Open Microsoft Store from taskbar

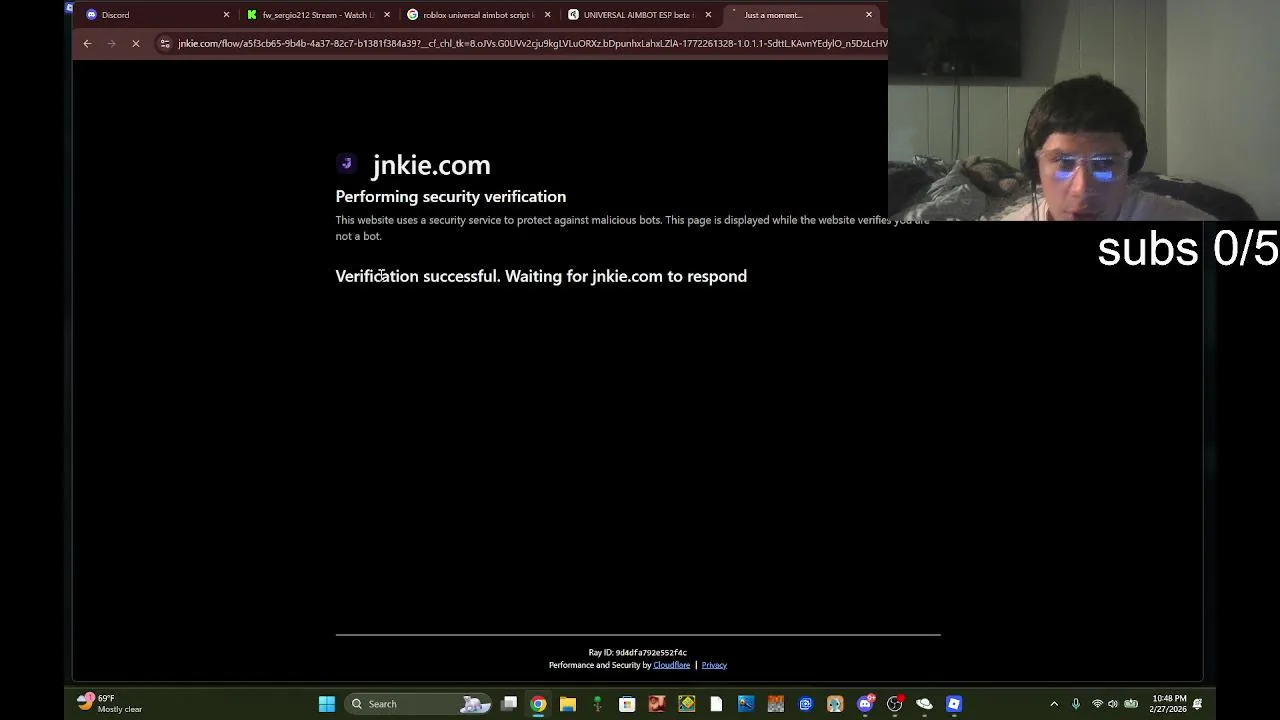(627, 704)
